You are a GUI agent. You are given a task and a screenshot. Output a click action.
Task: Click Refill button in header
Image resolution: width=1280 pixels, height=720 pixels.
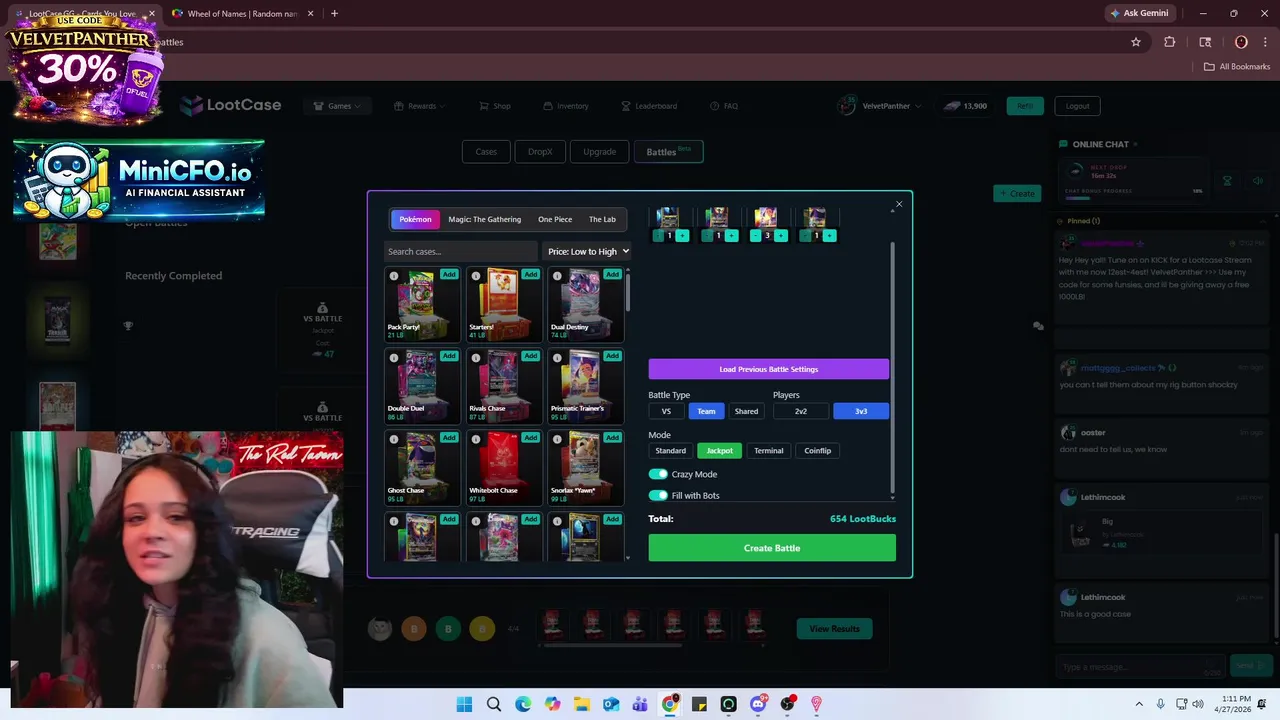[1025, 106]
